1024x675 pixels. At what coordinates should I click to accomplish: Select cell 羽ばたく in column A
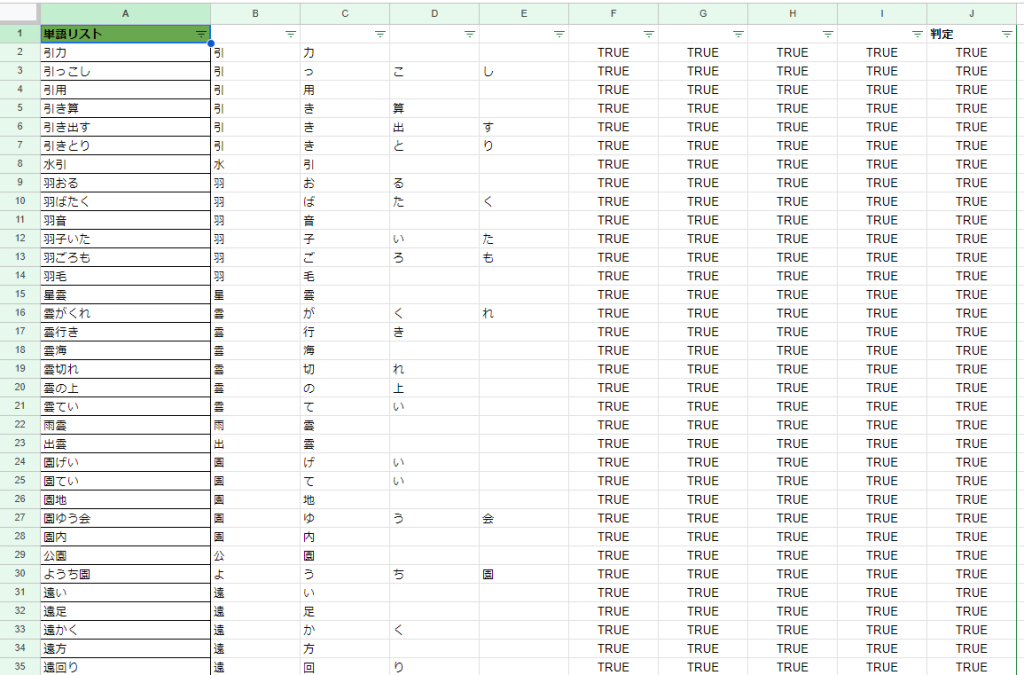click(125, 202)
